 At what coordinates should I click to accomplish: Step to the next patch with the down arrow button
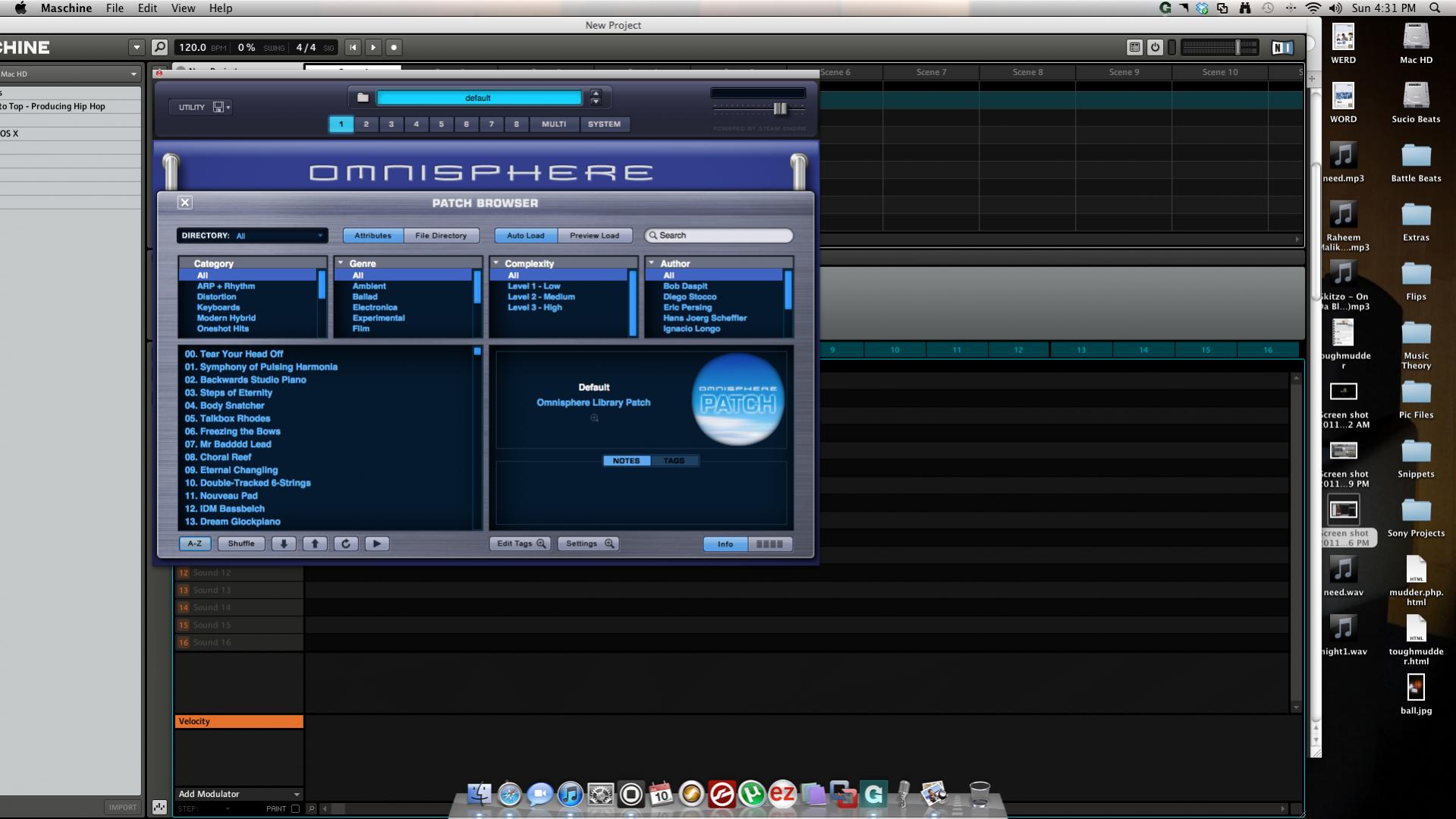tap(284, 543)
